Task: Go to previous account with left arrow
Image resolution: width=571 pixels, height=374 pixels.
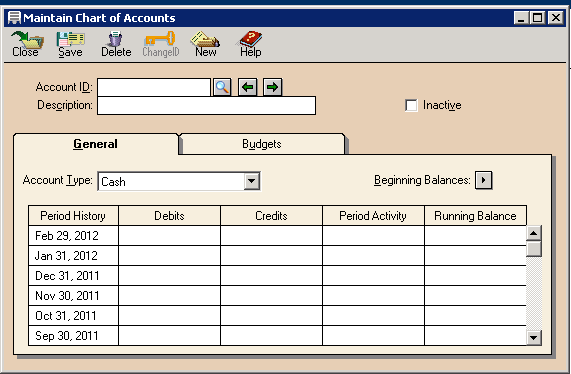Action: (x=248, y=87)
